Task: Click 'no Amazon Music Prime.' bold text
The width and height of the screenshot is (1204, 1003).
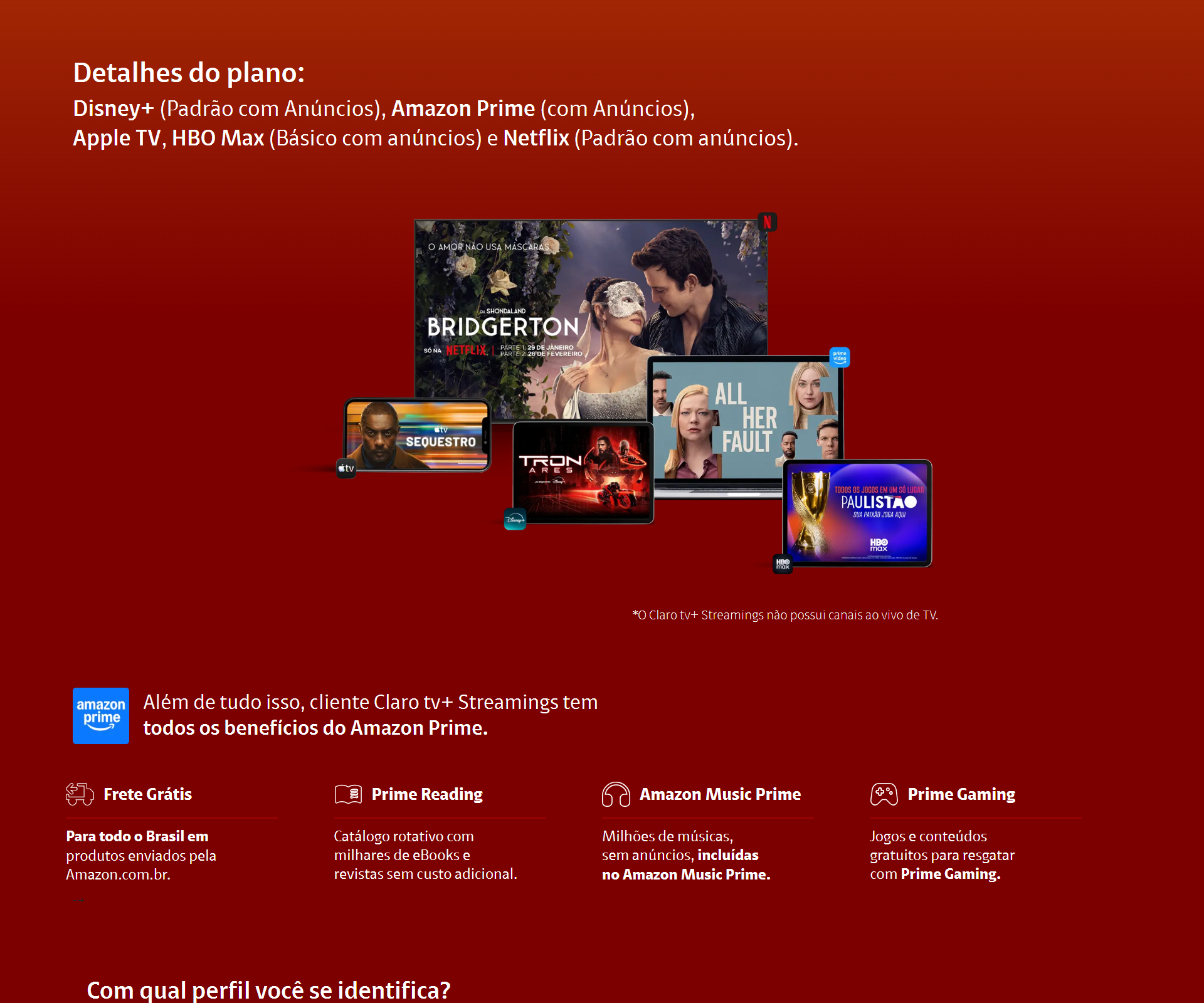Action: coord(686,874)
